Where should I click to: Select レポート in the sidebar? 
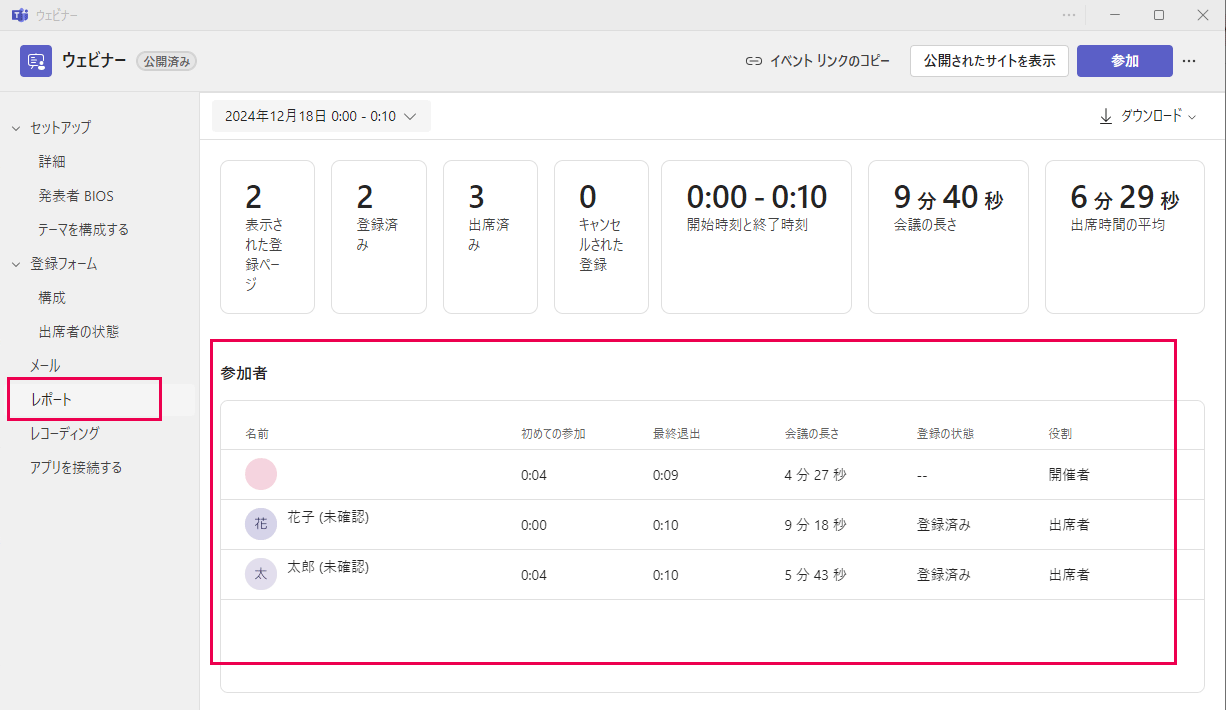(x=51, y=399)
